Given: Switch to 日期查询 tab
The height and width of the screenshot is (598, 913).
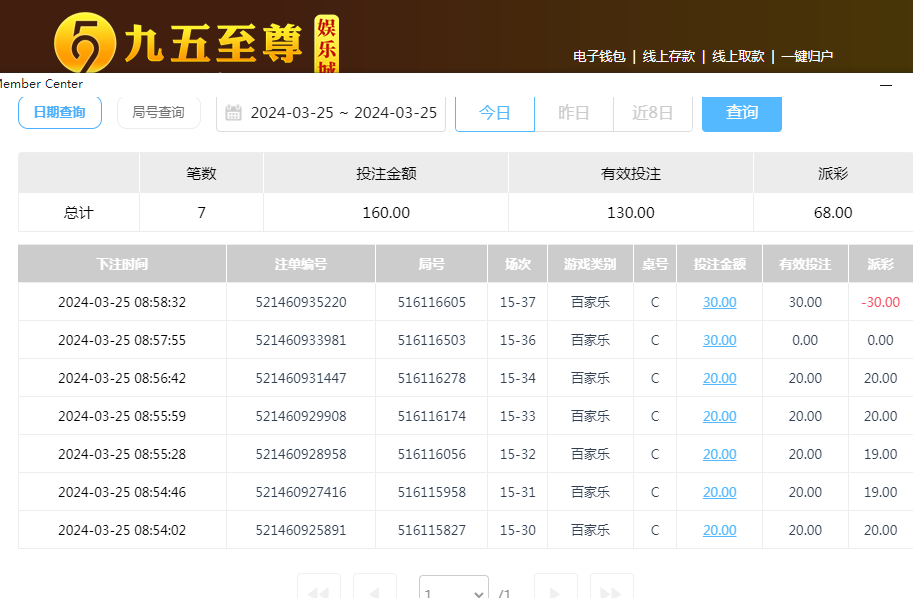Looking at the screenshot, I should [60, 112].
